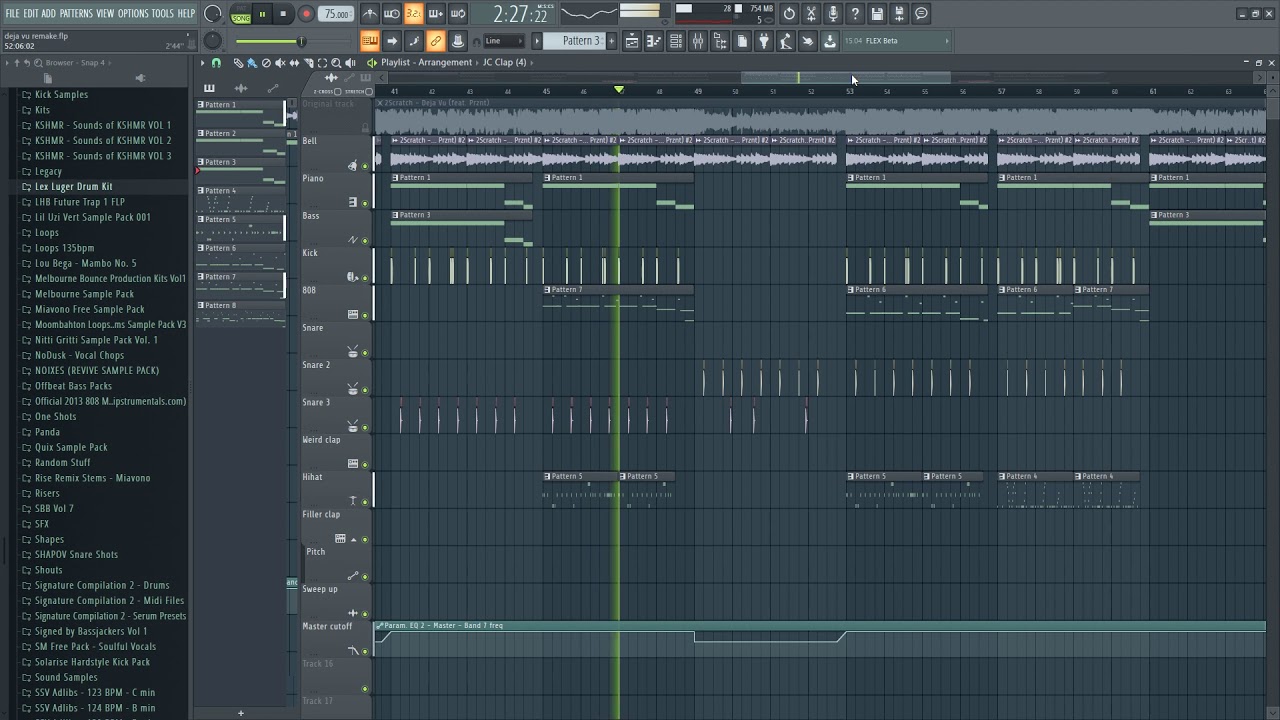Expand the Kick Samples folder
This screenshot has width=1280, height=720.
tap(61, 94)
